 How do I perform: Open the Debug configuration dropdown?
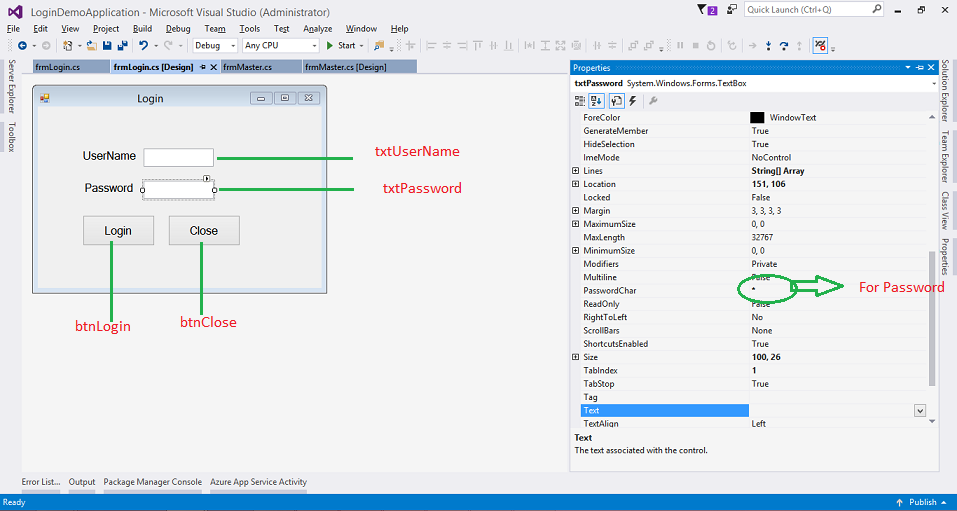click(215, 45)
